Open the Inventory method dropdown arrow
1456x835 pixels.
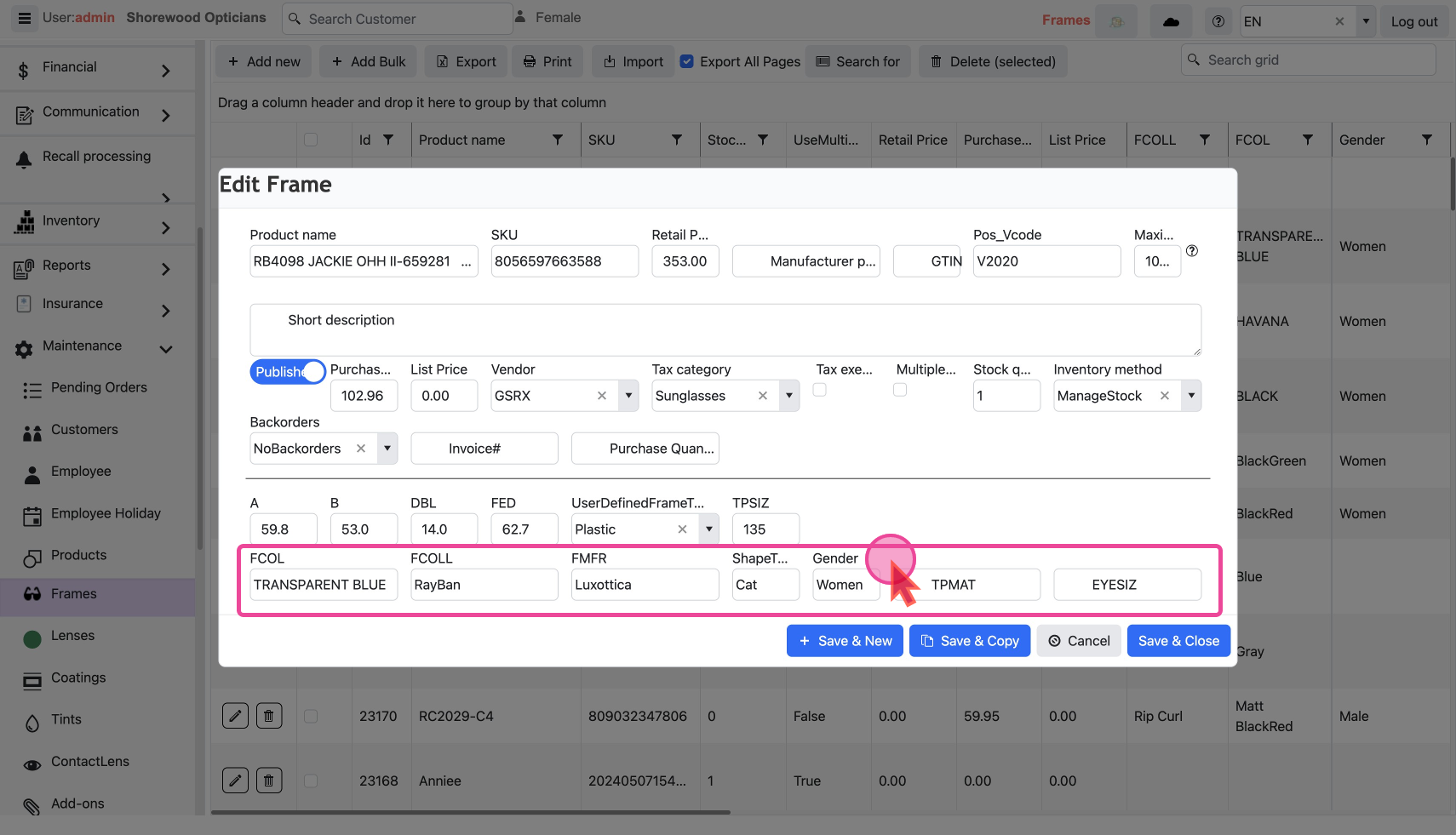point(1191,396)
